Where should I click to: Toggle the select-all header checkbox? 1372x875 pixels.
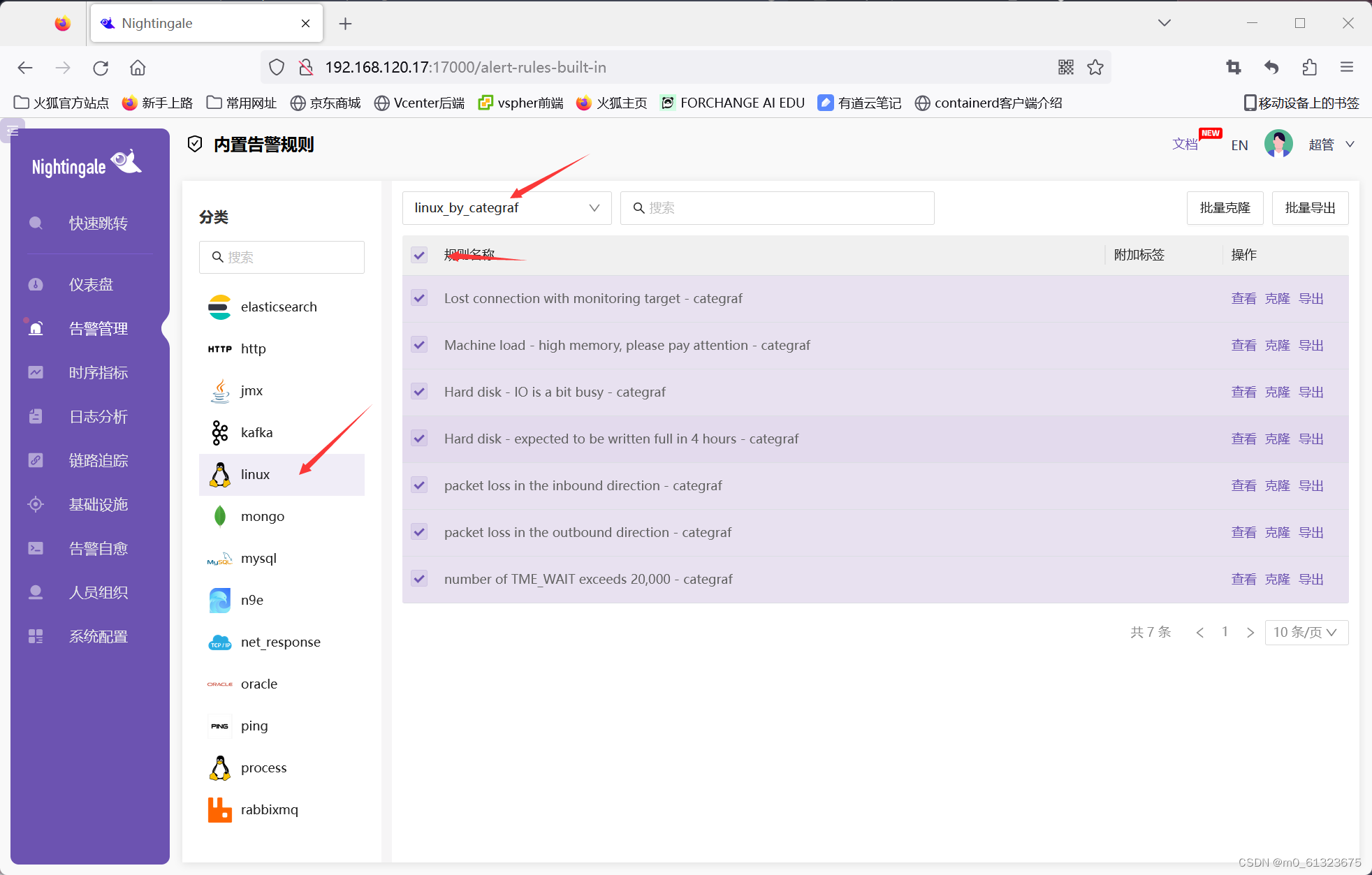(x=419, y=255)
